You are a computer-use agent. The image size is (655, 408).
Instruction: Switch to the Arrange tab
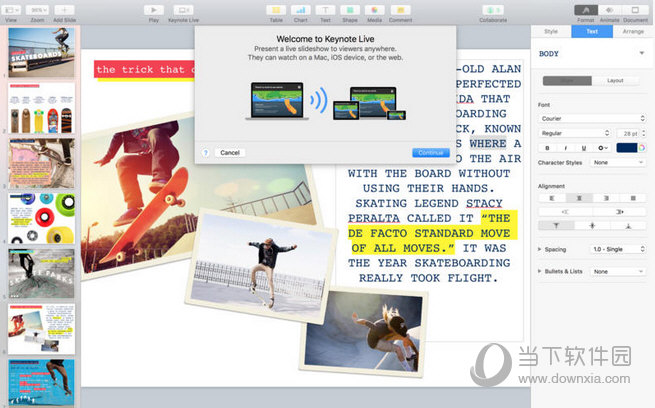pos(633,31)
